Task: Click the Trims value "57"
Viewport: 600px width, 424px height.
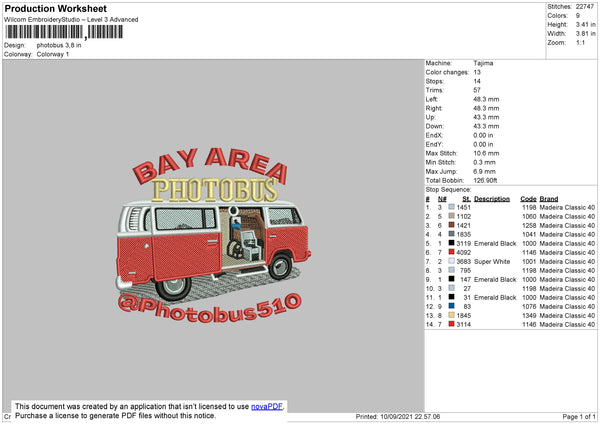Action: point(477,90)
